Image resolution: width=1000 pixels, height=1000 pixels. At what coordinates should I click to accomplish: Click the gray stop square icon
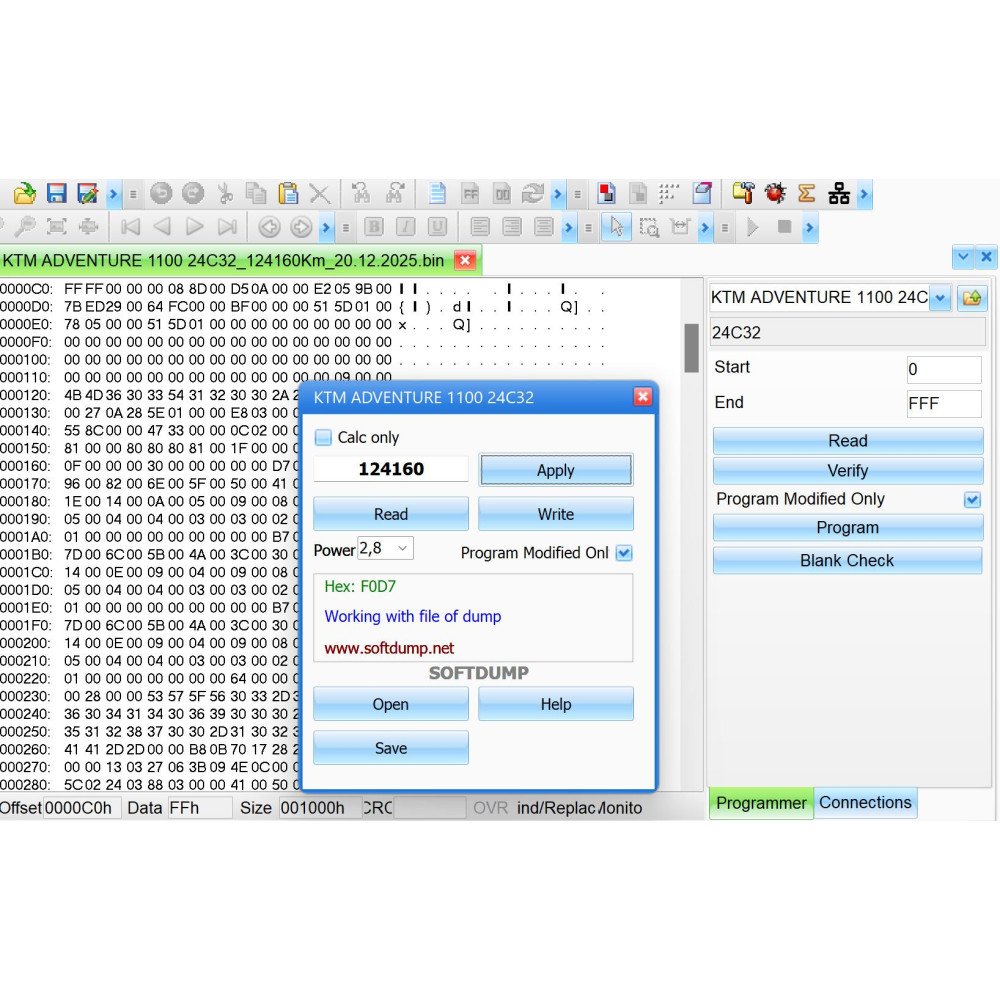[x=784, y=226]
